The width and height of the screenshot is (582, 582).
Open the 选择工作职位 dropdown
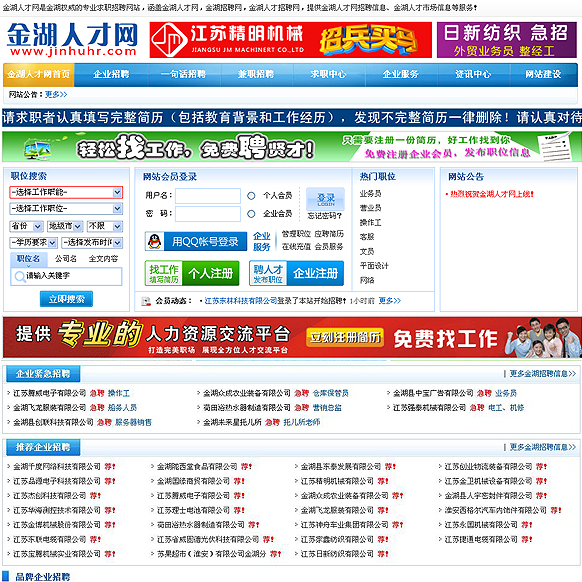(66, 209)
